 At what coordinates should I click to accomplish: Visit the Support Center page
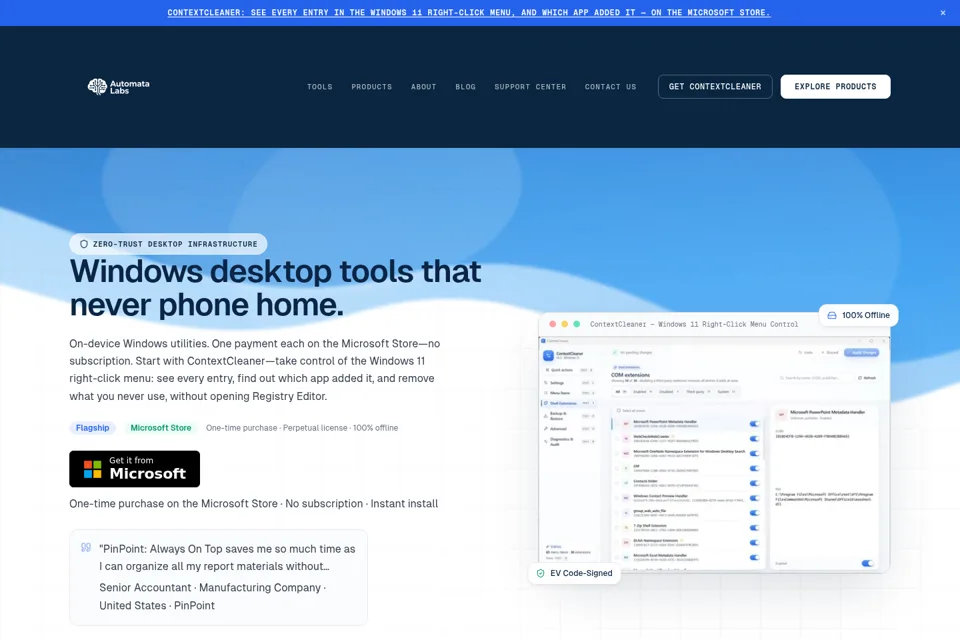(530, 87)
